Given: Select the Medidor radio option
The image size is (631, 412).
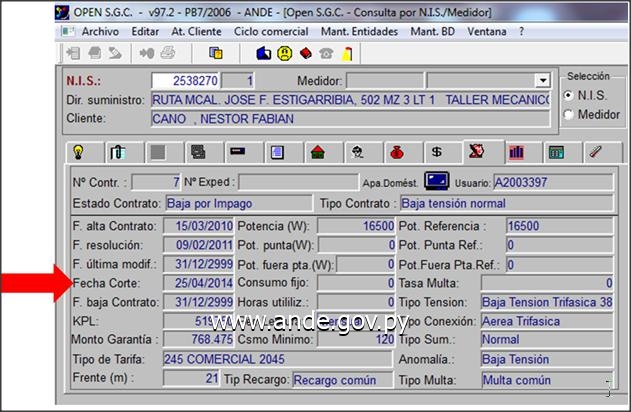Looking at the screenshot, I should click(569, 114).
